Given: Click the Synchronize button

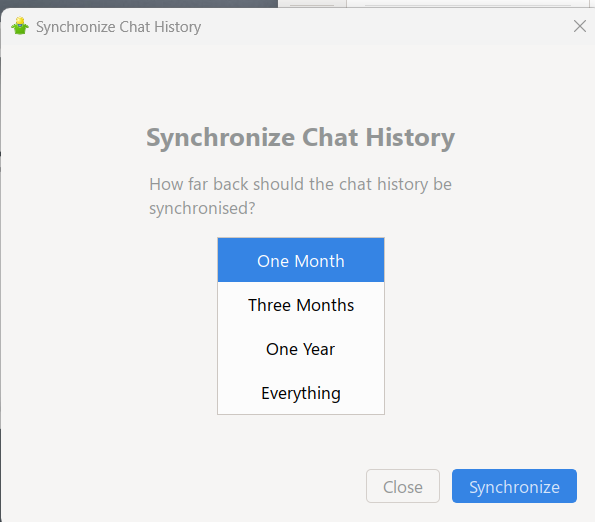Looking at the screenshot, I should click(514, 486).
